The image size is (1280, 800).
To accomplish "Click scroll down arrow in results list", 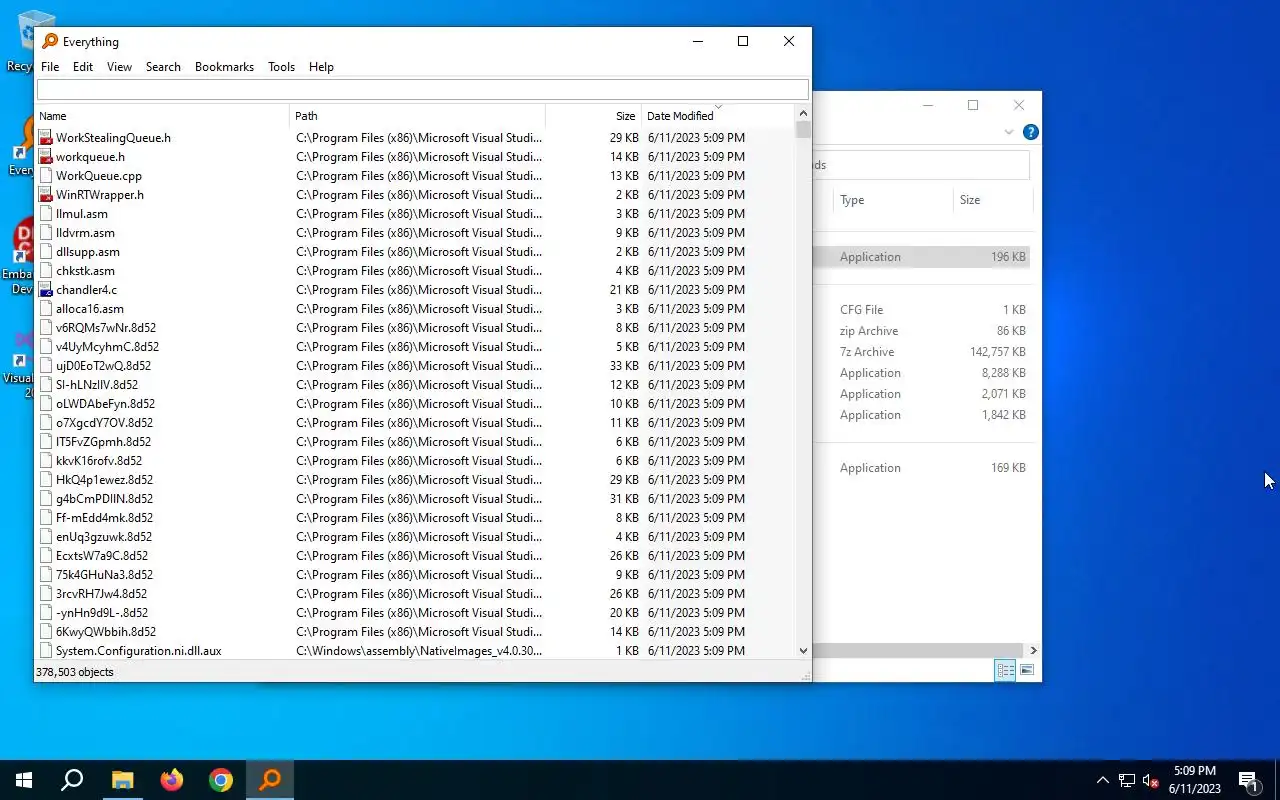I will [x=803, y=650].
